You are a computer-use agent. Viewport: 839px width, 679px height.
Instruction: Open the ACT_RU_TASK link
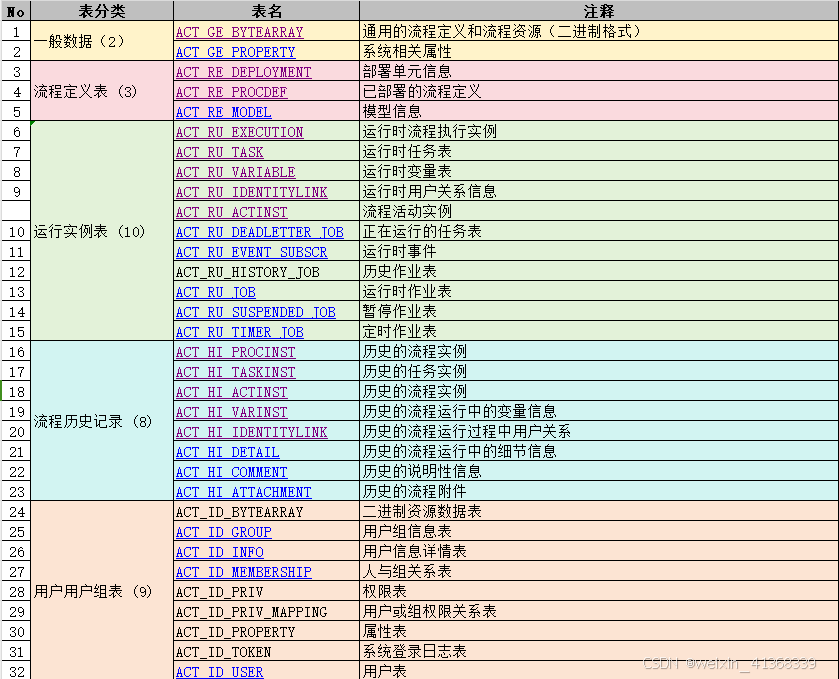(x=219, y=152)
